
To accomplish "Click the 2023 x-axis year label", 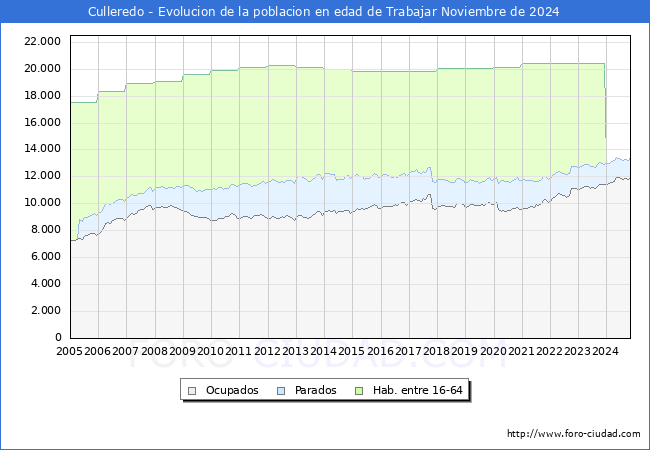I will click(577, 351).
